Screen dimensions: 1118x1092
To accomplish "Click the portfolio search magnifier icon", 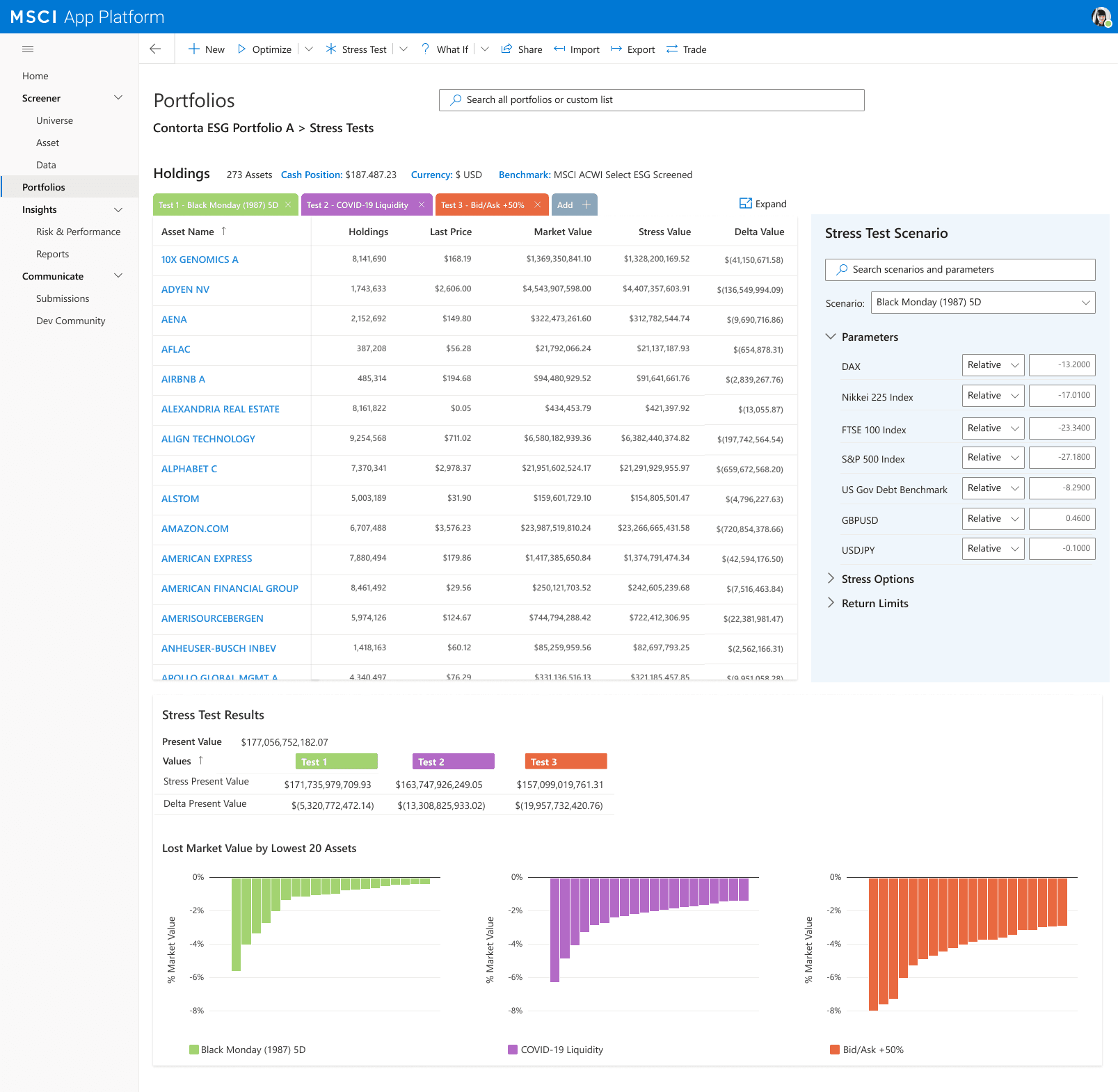I will point(456,99).
